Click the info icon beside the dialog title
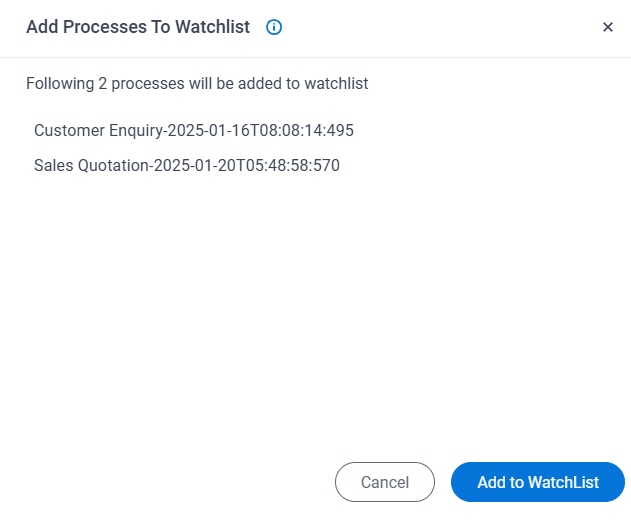This screenshot has width=631, height=521. [274, 28]
